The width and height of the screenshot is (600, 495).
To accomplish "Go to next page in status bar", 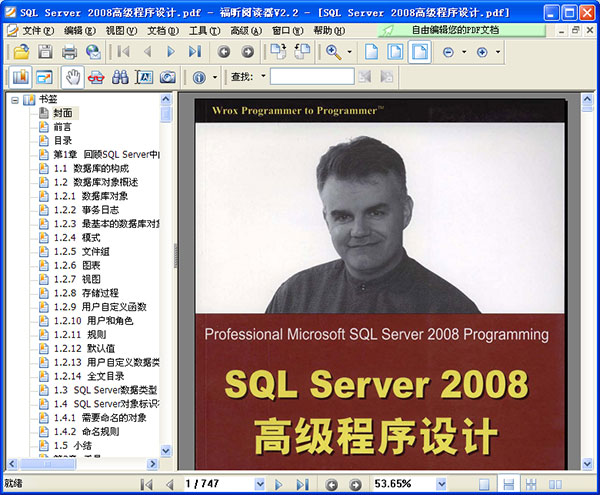I will [279, 485].
